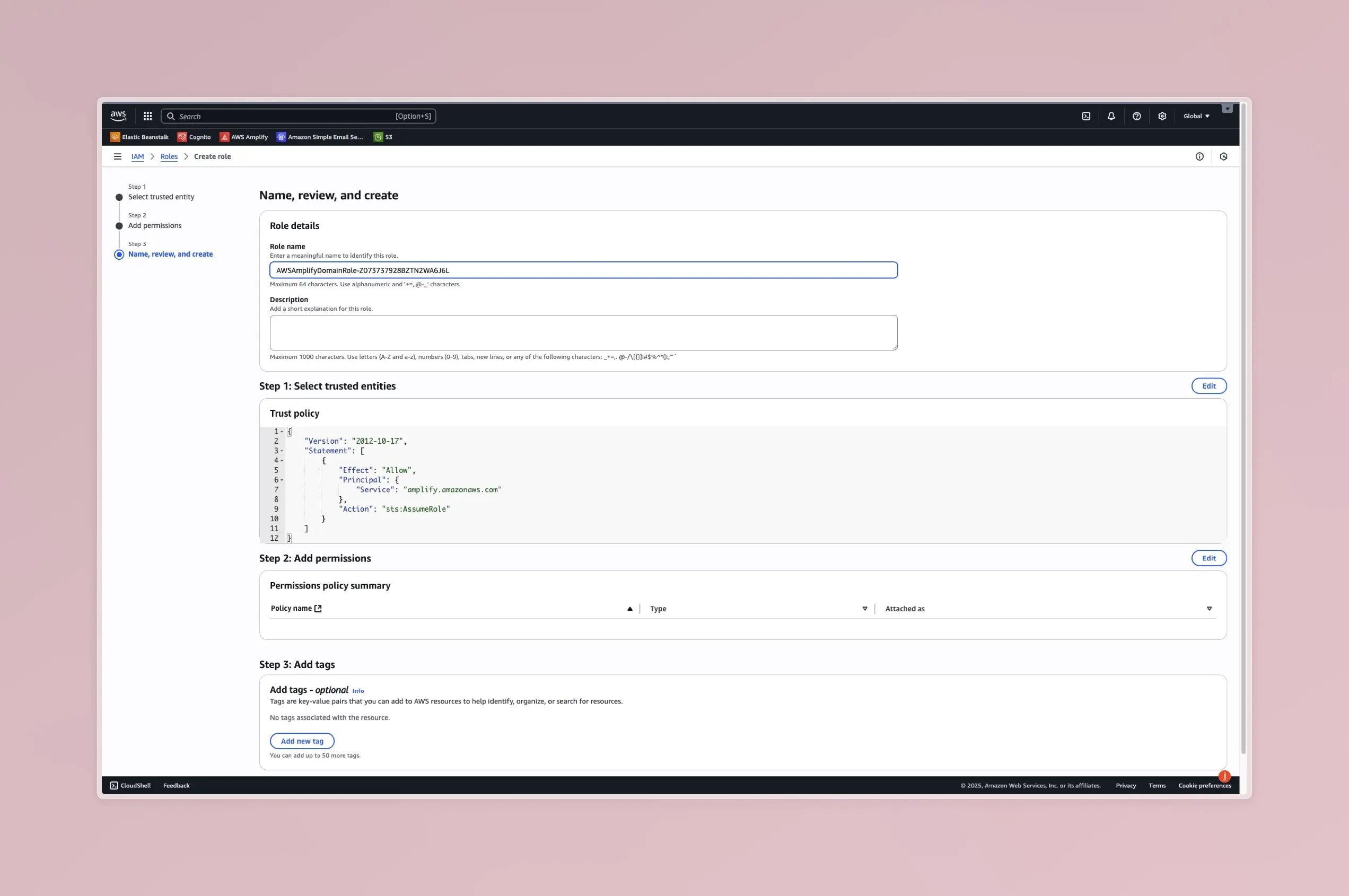1349x896 pixels.
Task: Toggle the side navigation hamburger menu
Action: pos(118,156)
